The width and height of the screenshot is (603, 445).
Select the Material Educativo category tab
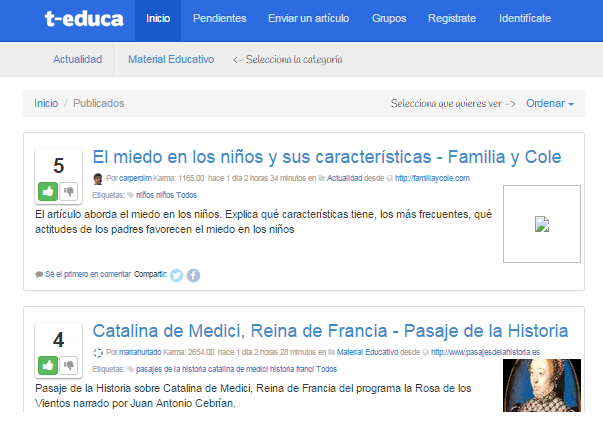pyautogui.click(x=171, y=59)
